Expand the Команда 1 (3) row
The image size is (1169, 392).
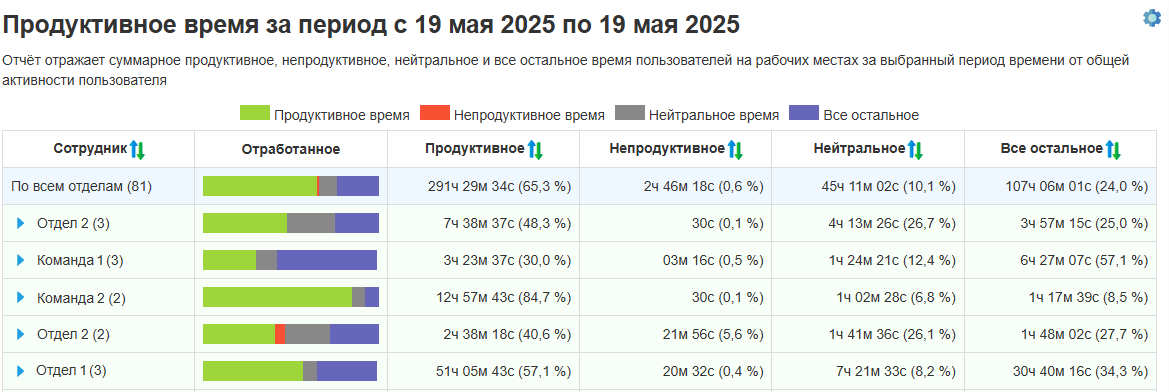point(21,260)
